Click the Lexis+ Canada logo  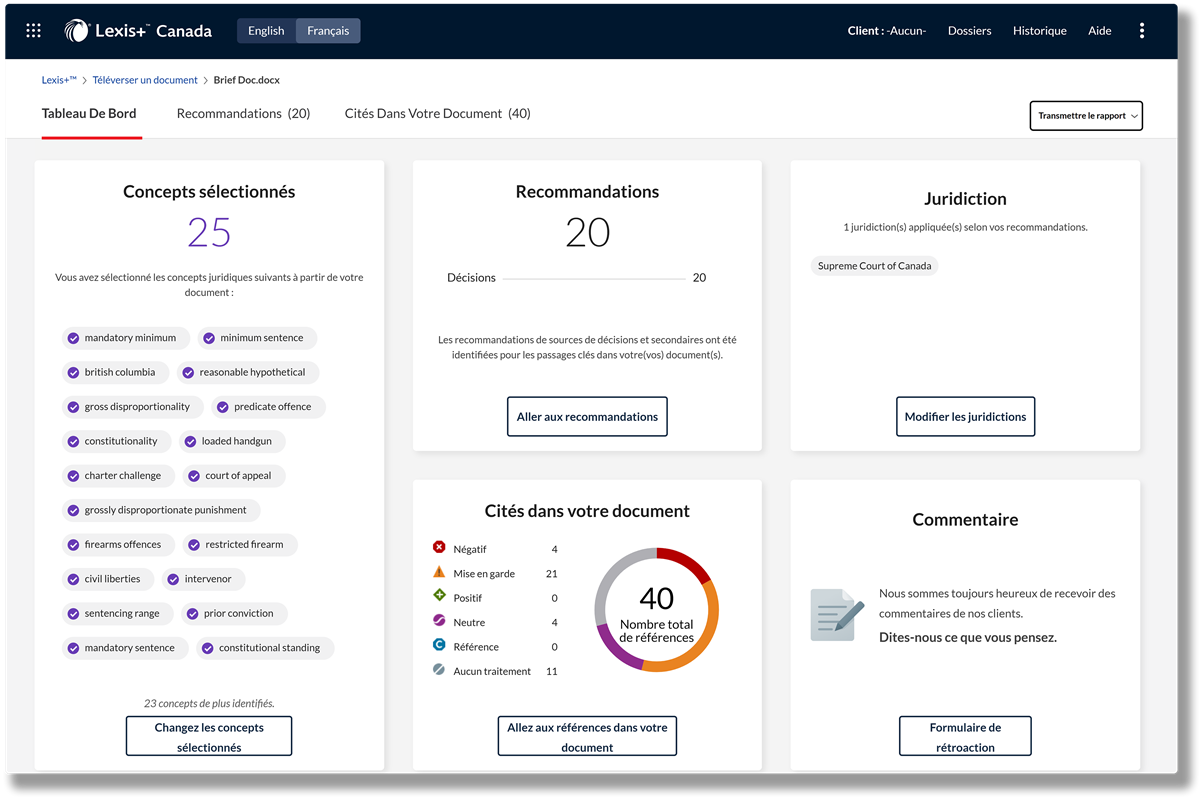click(138, 31)
